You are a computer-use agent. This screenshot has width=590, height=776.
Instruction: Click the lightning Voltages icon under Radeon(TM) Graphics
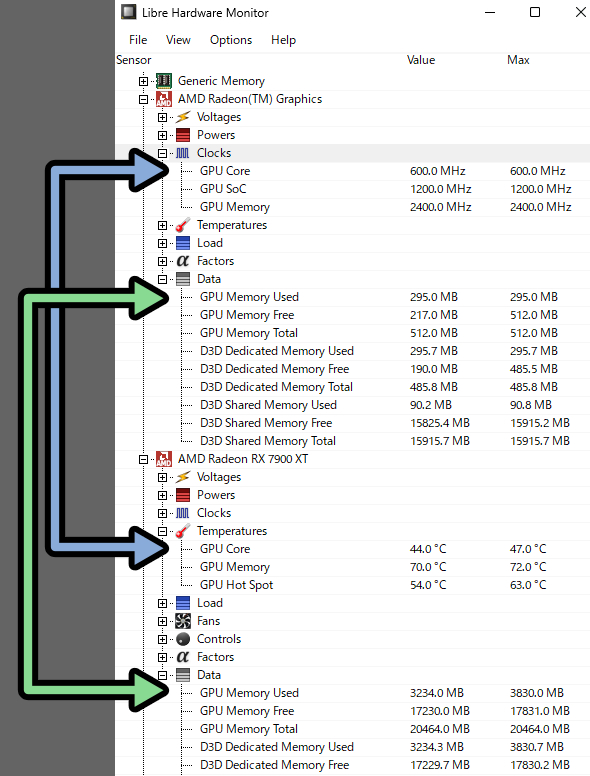pos(183,117)
